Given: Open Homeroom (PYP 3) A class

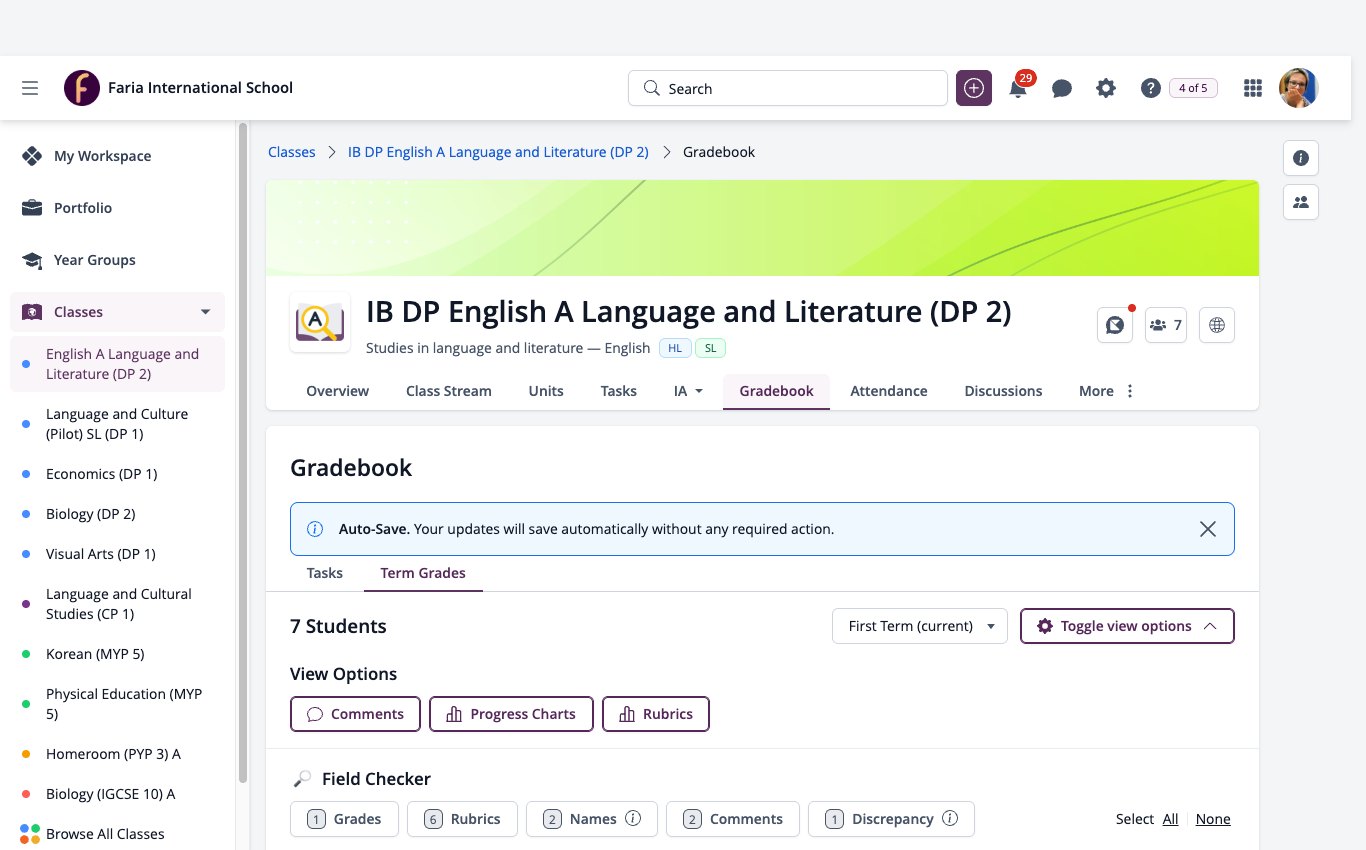Looking at the screenshot, I should 118,754.
